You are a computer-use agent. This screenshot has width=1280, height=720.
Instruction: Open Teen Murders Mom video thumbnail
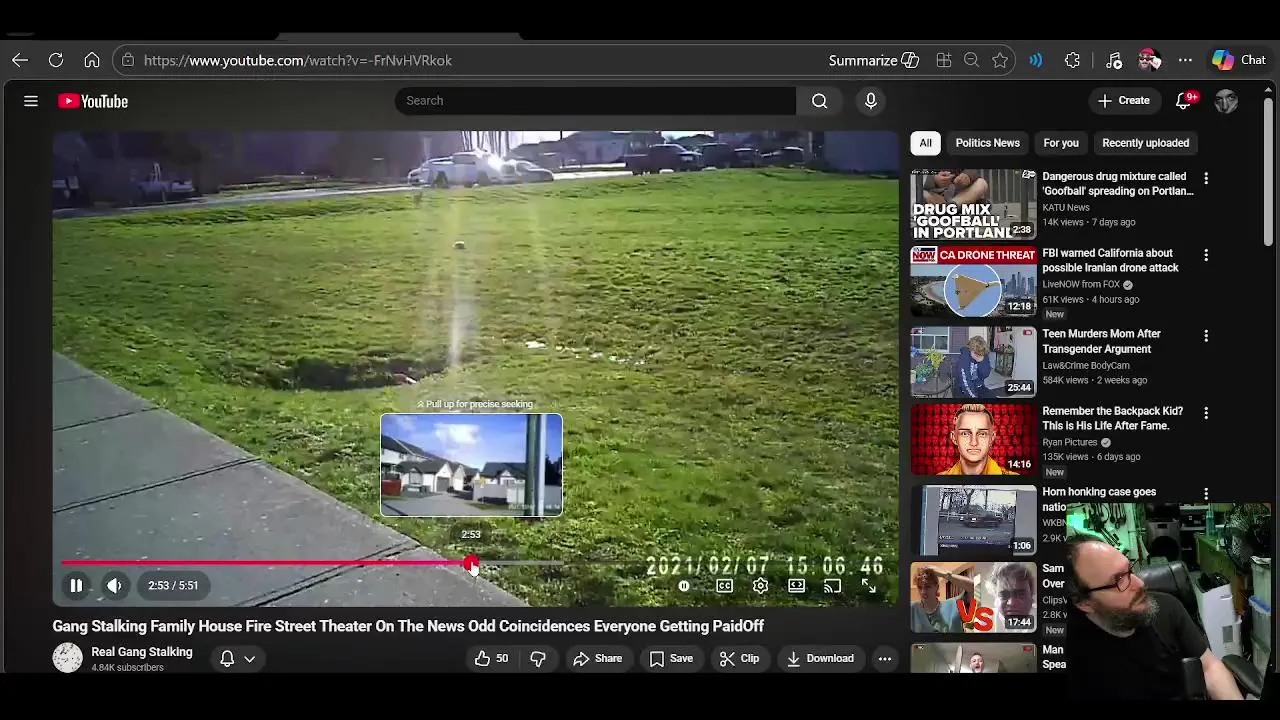point(973,361)
